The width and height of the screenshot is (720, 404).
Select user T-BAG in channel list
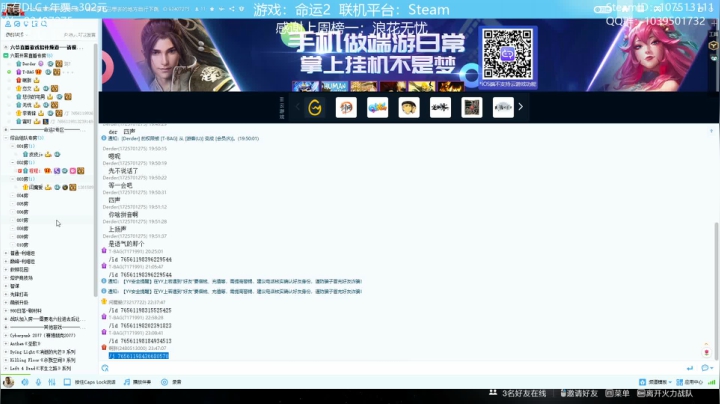click(x=28, y=72)
